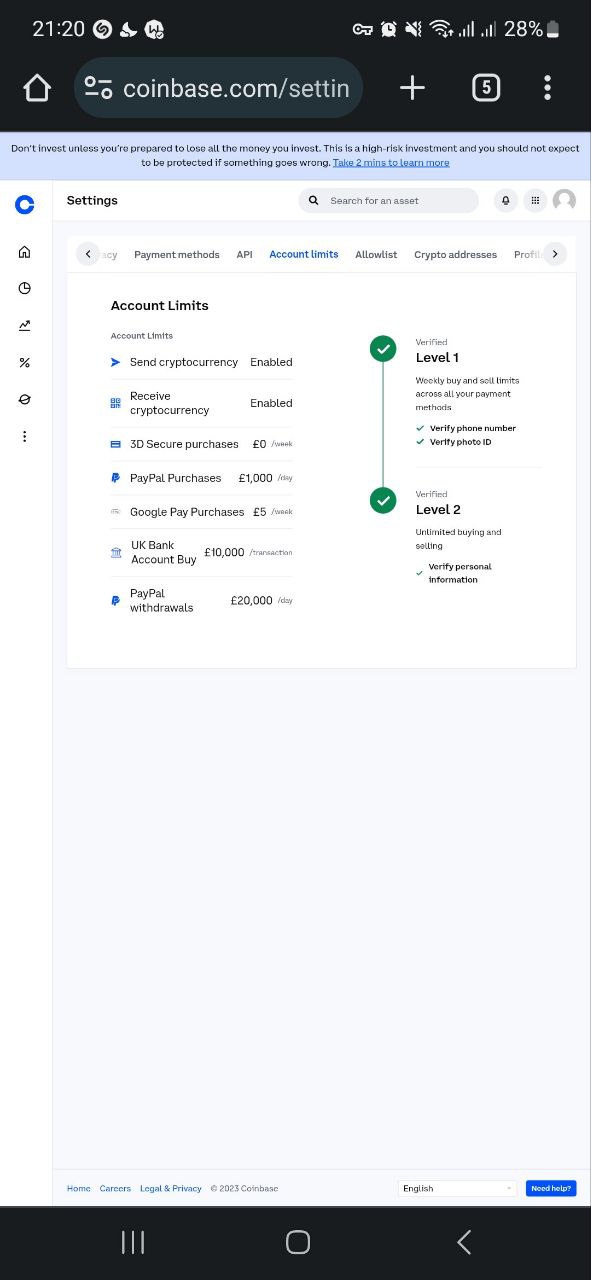
Task: Tap the site settings icon in address bar
Action: click(98, 88)
